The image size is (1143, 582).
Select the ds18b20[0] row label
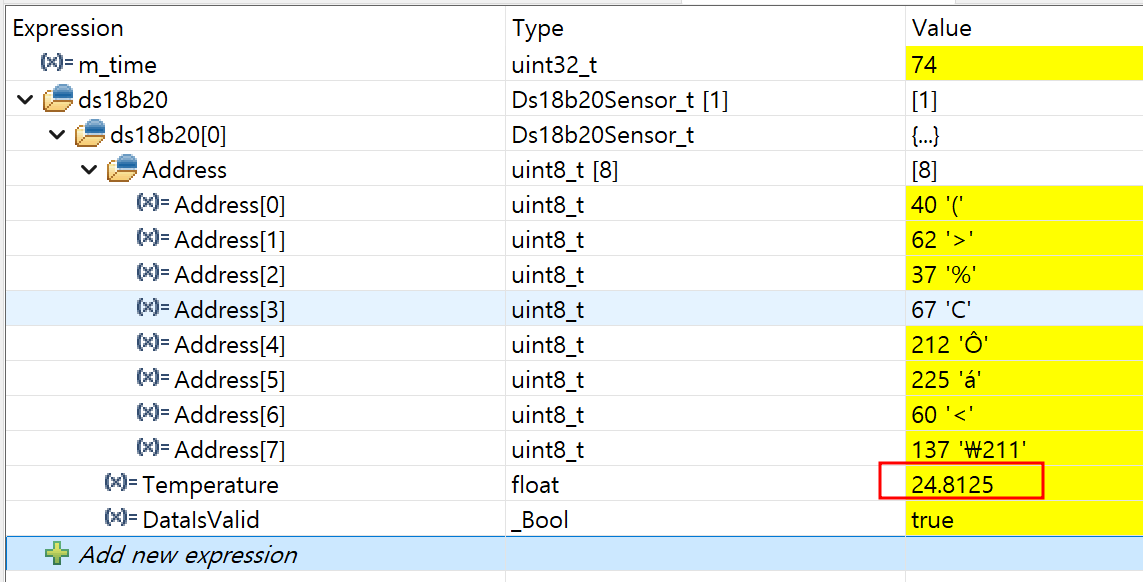click(x=168, y=135)
